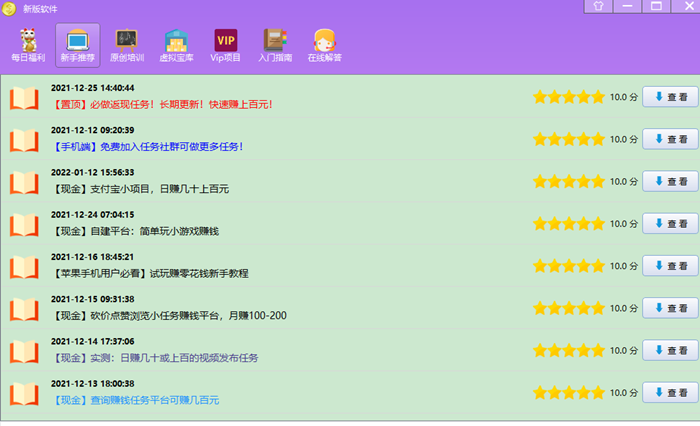Click 查看 button for 试玩赚零花钱新手教程 row

(671, 266)
